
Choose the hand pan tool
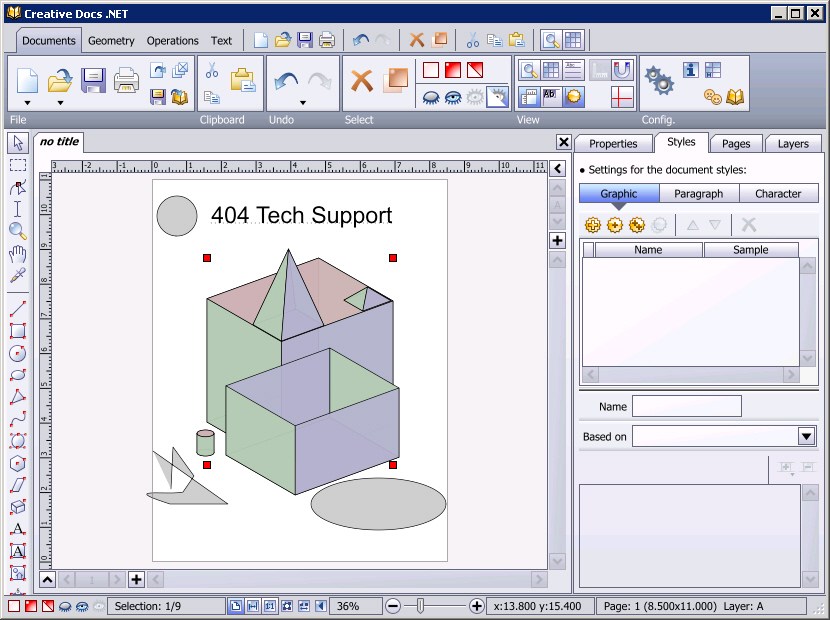point(17,254)
